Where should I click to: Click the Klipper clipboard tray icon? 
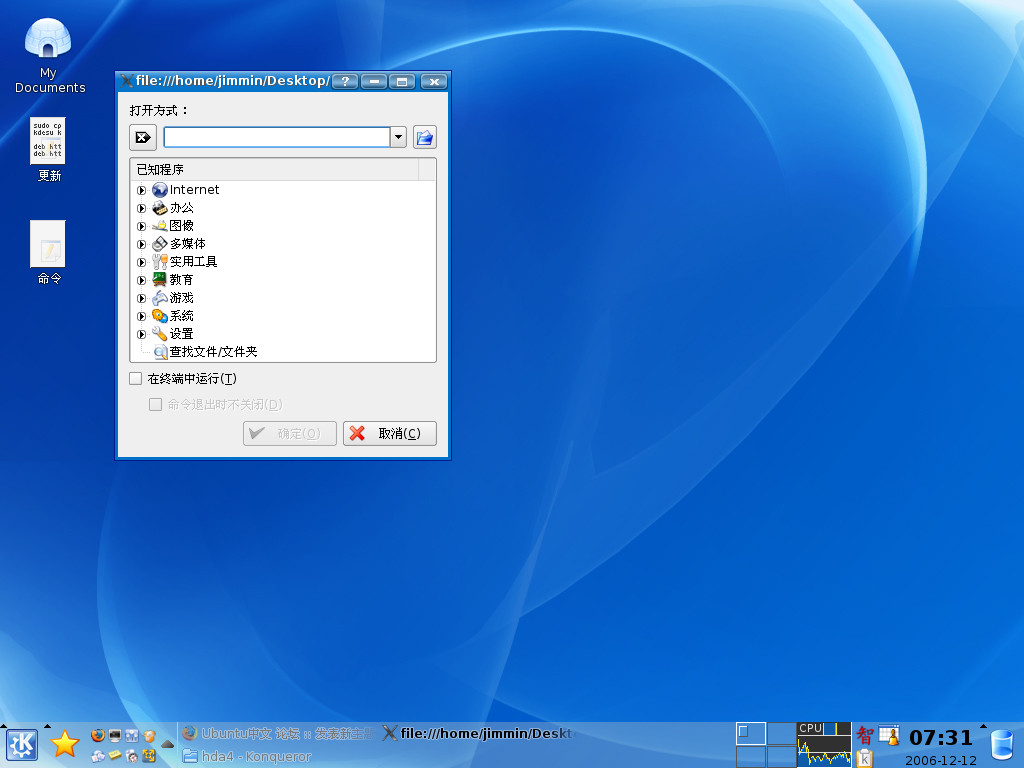[x=865, y=758]
